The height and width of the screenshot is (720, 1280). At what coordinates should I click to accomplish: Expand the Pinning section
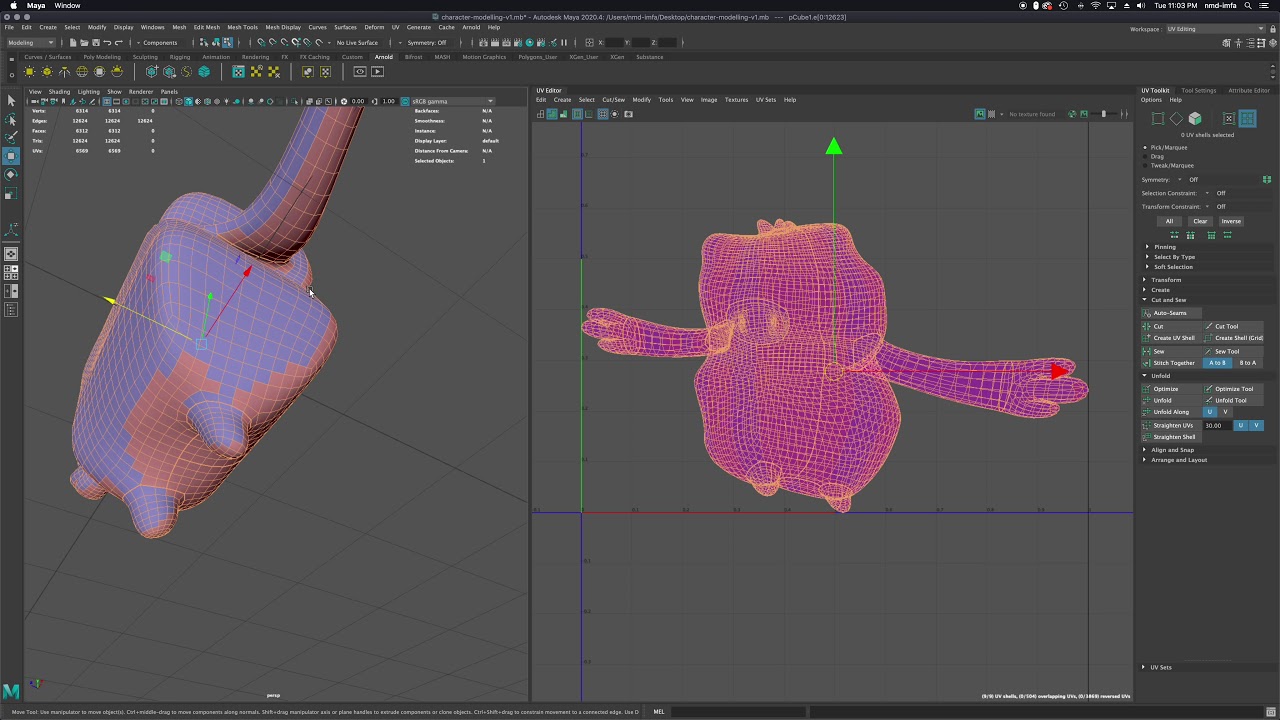[1165, 247]
